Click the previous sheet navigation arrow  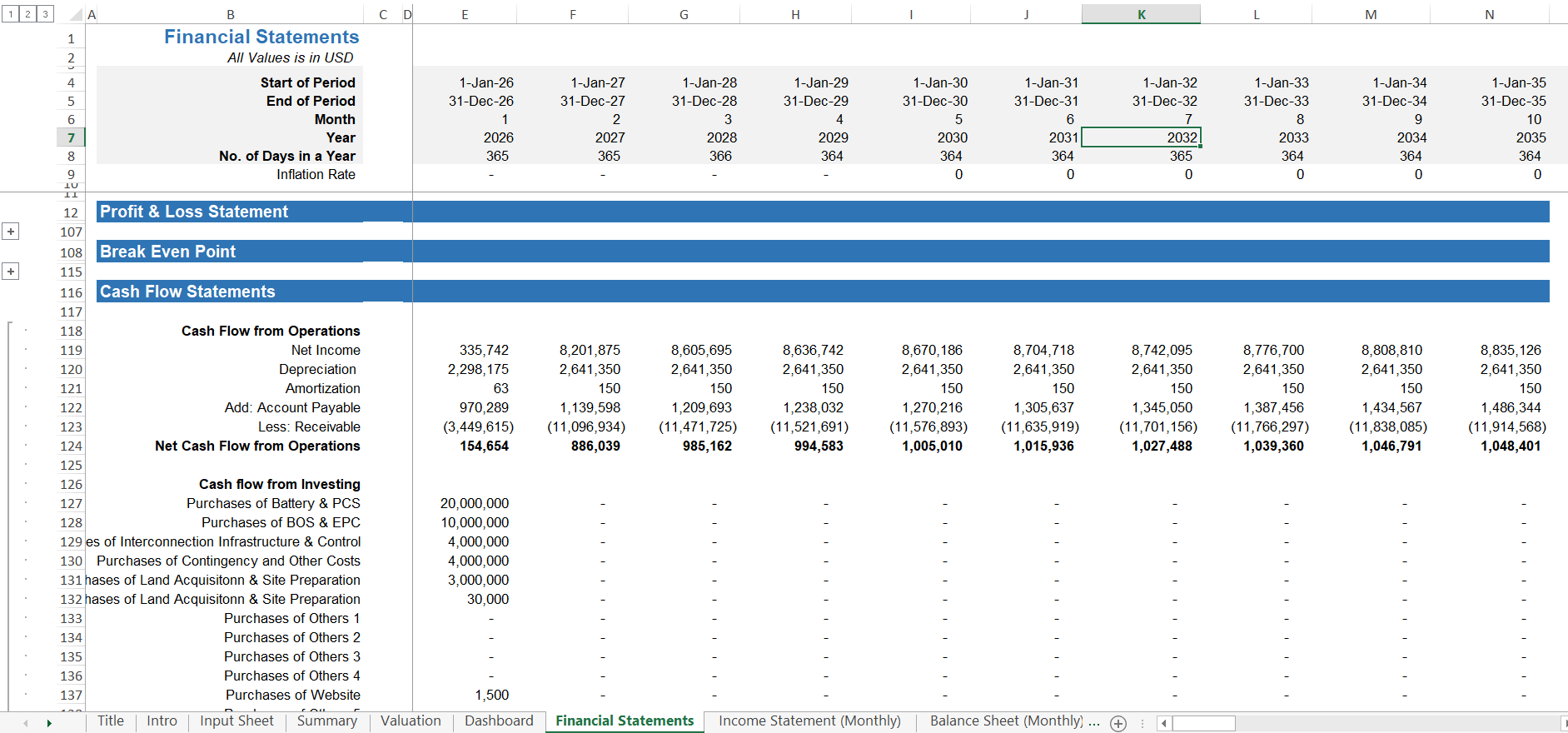tap(26, 723)
